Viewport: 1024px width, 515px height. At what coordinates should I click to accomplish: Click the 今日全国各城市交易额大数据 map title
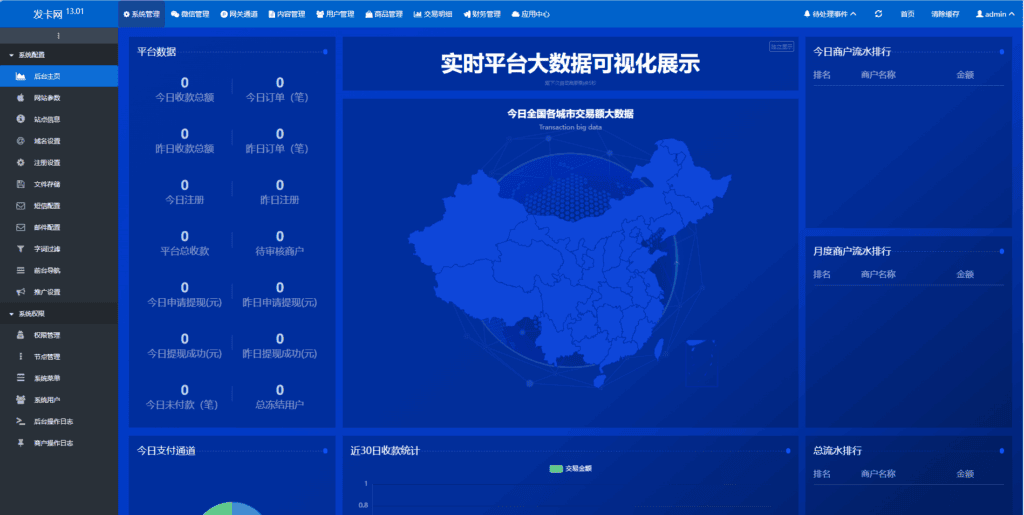pyautogui.click(x=570, y=114)
